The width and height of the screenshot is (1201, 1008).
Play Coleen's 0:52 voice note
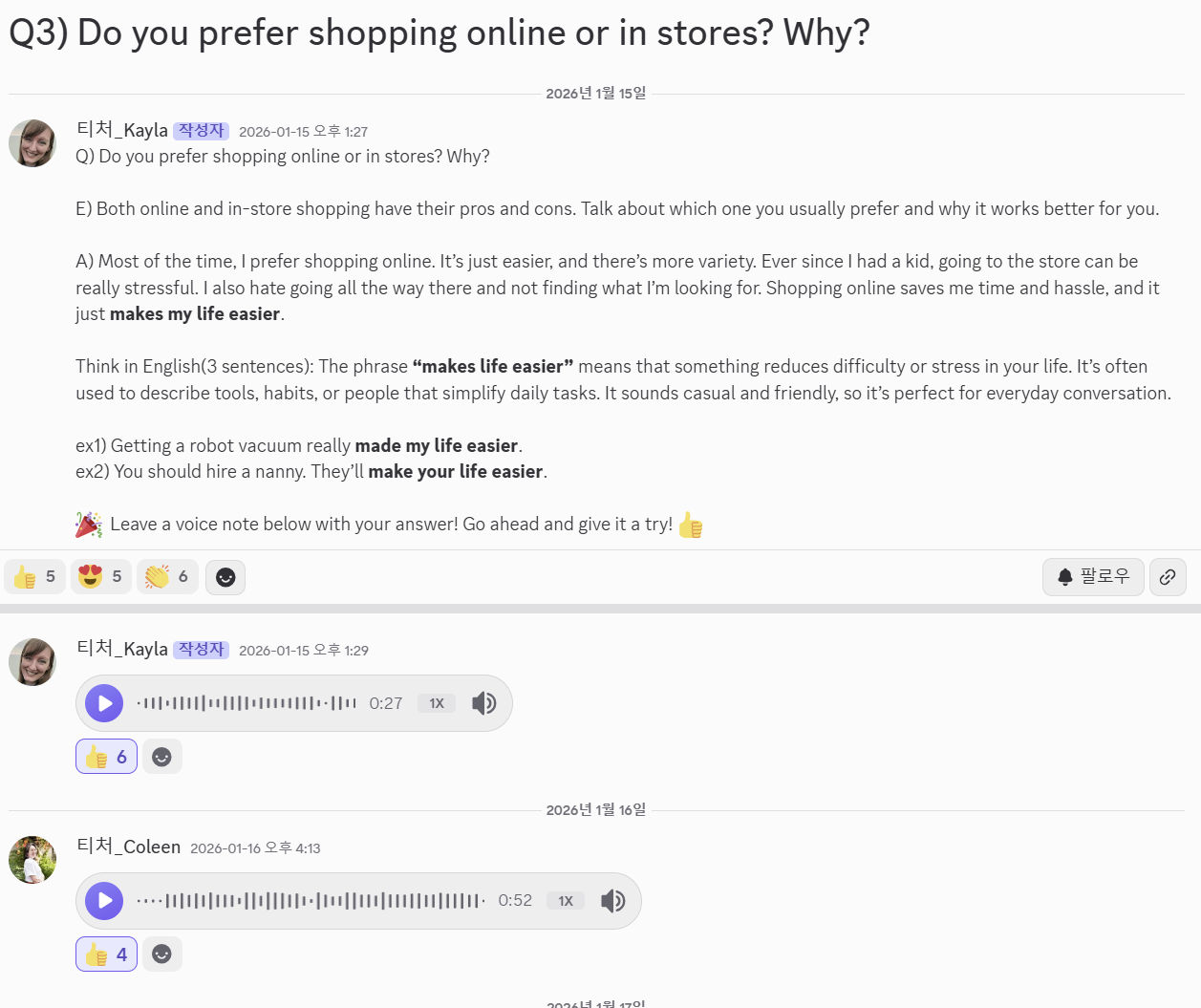coord(104,901)
